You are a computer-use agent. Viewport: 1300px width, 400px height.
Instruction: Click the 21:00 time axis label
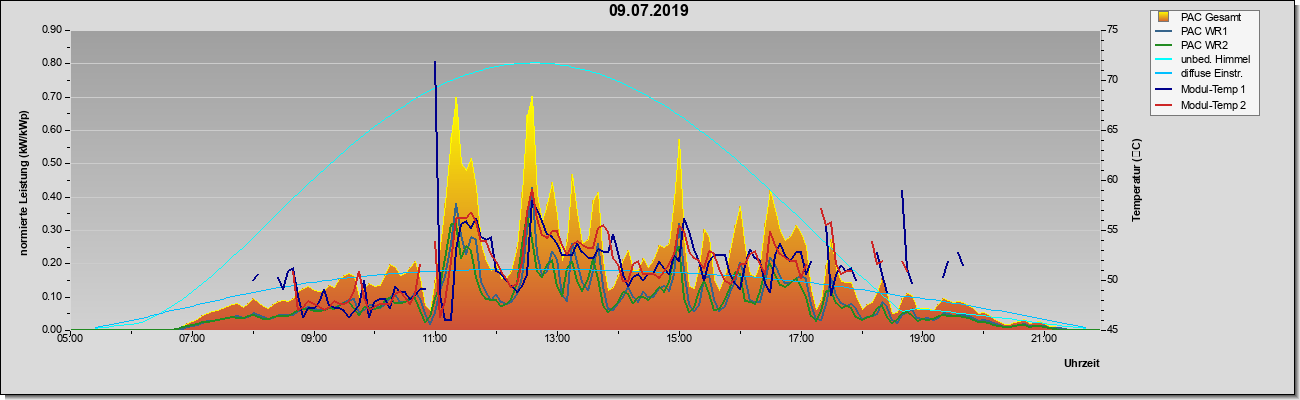tap(1043, 340)
